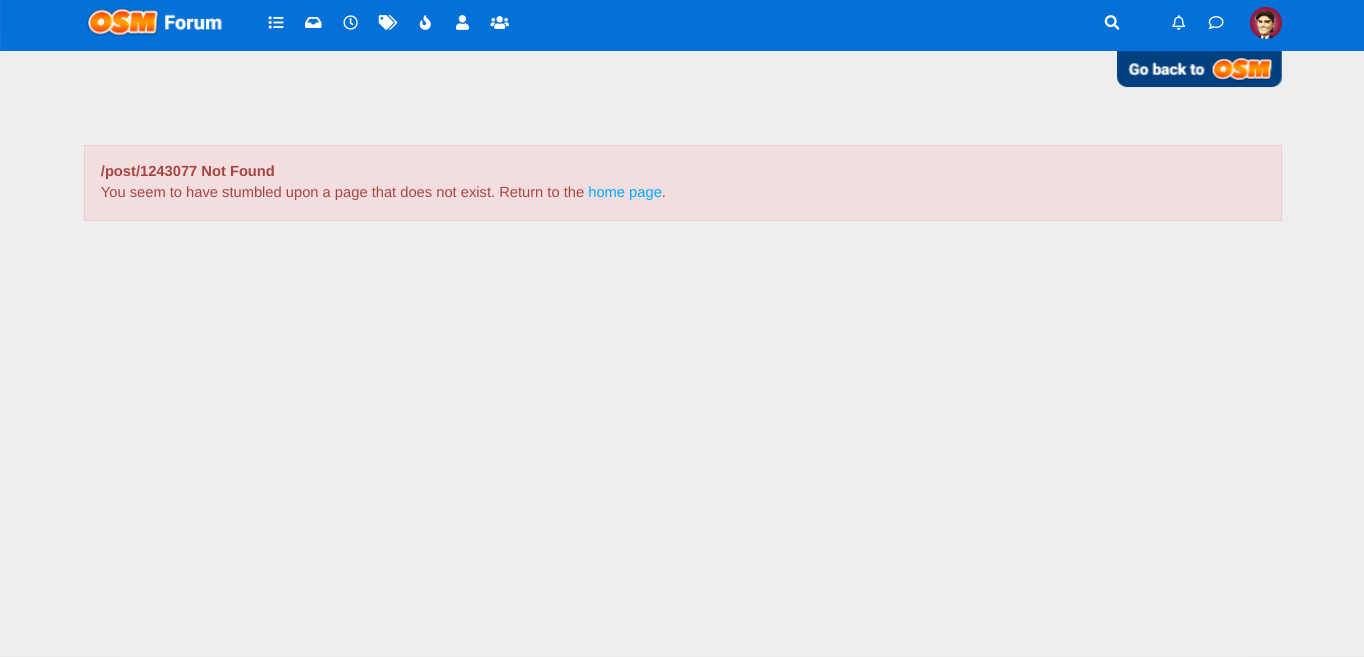1364x657 pixels.
Task: Open the Tags icon
Action: tap(387, 22)
